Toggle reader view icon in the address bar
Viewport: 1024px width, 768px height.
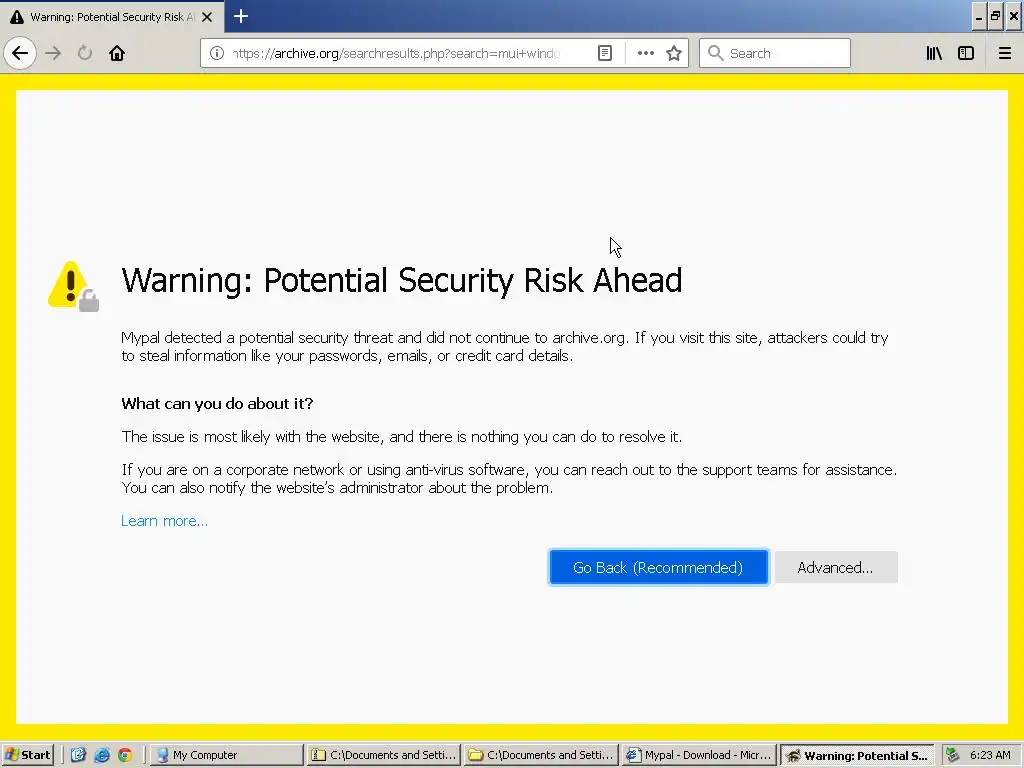(605, 53)
